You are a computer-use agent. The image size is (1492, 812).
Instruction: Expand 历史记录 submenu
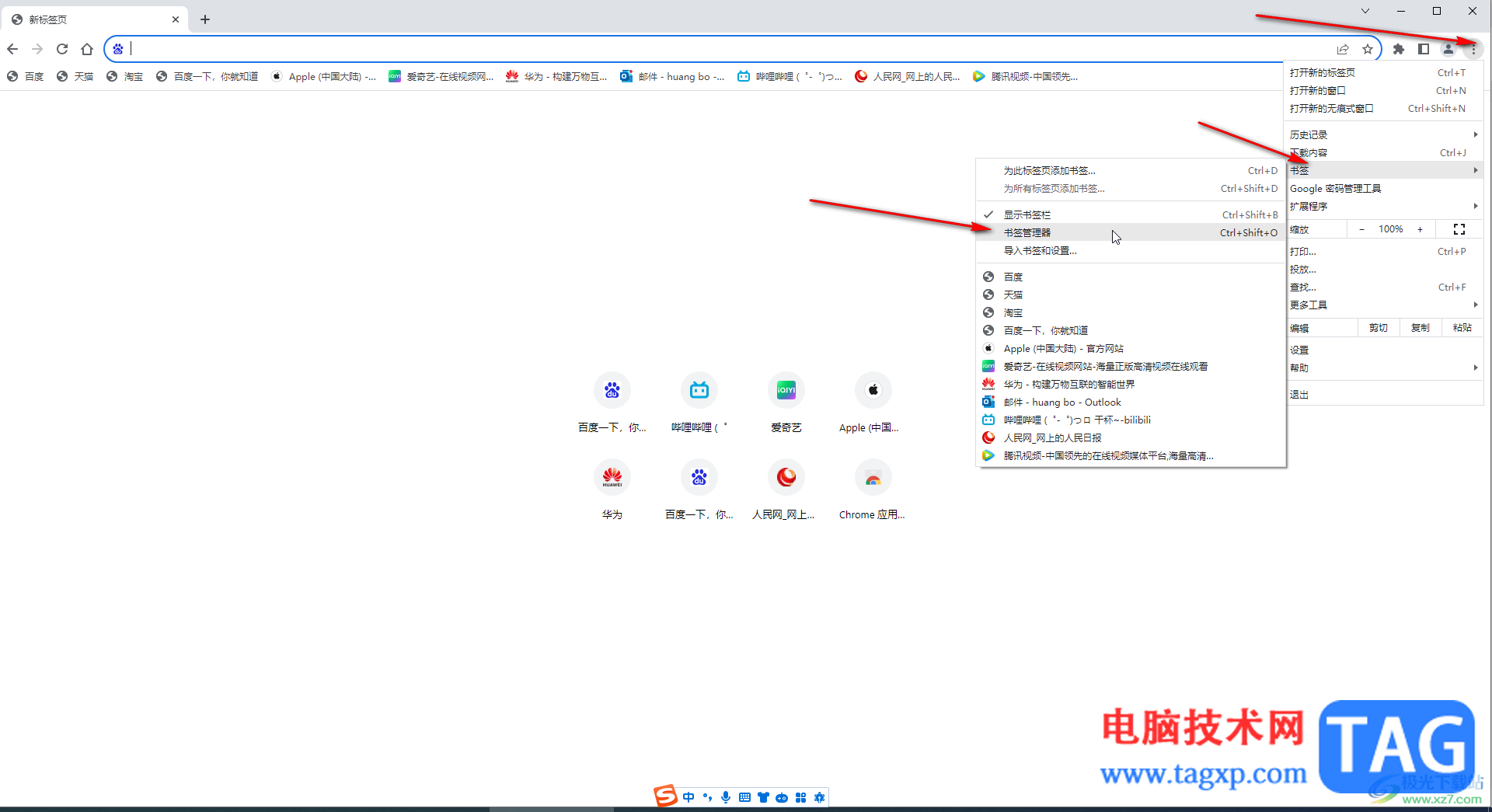tap(1383, 134)
